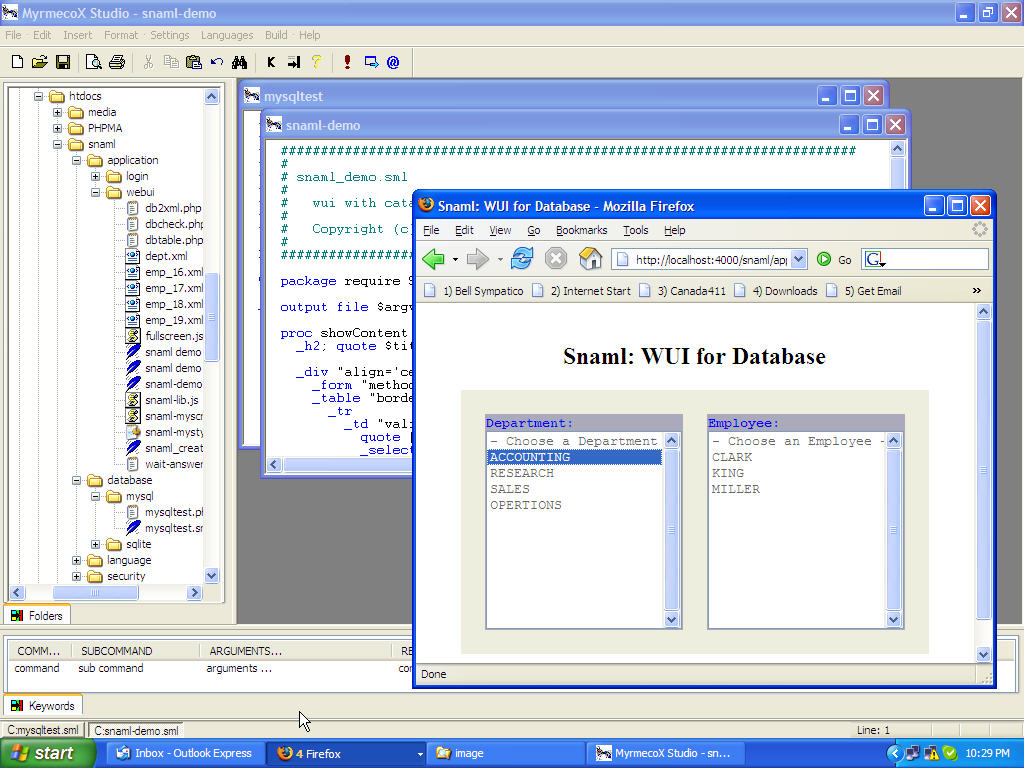Click the yellow question mark help icon
The height and width of the screenshot is (768, 1024).
click(x=317, y=62)
